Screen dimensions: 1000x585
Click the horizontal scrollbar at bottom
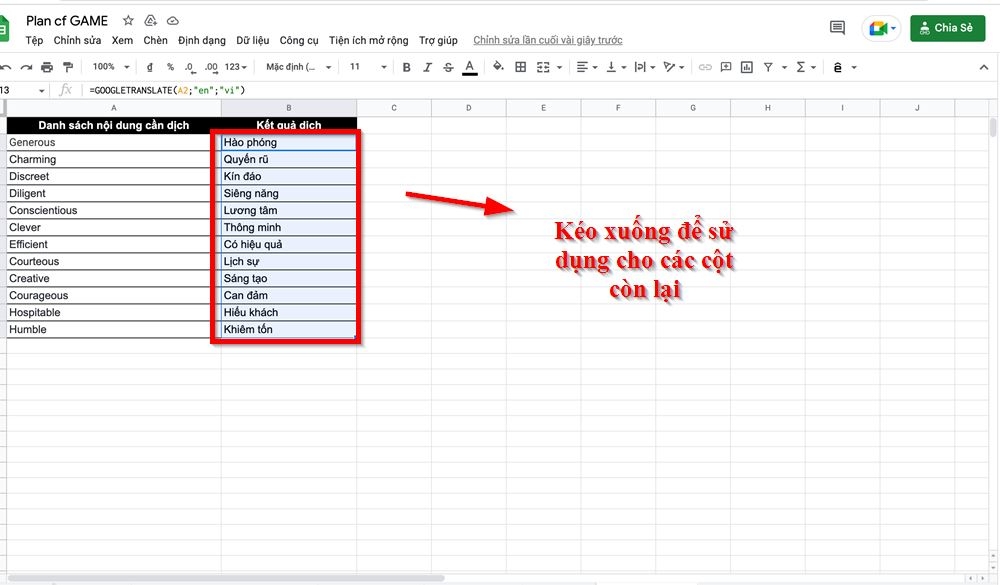tap(226, 578)
